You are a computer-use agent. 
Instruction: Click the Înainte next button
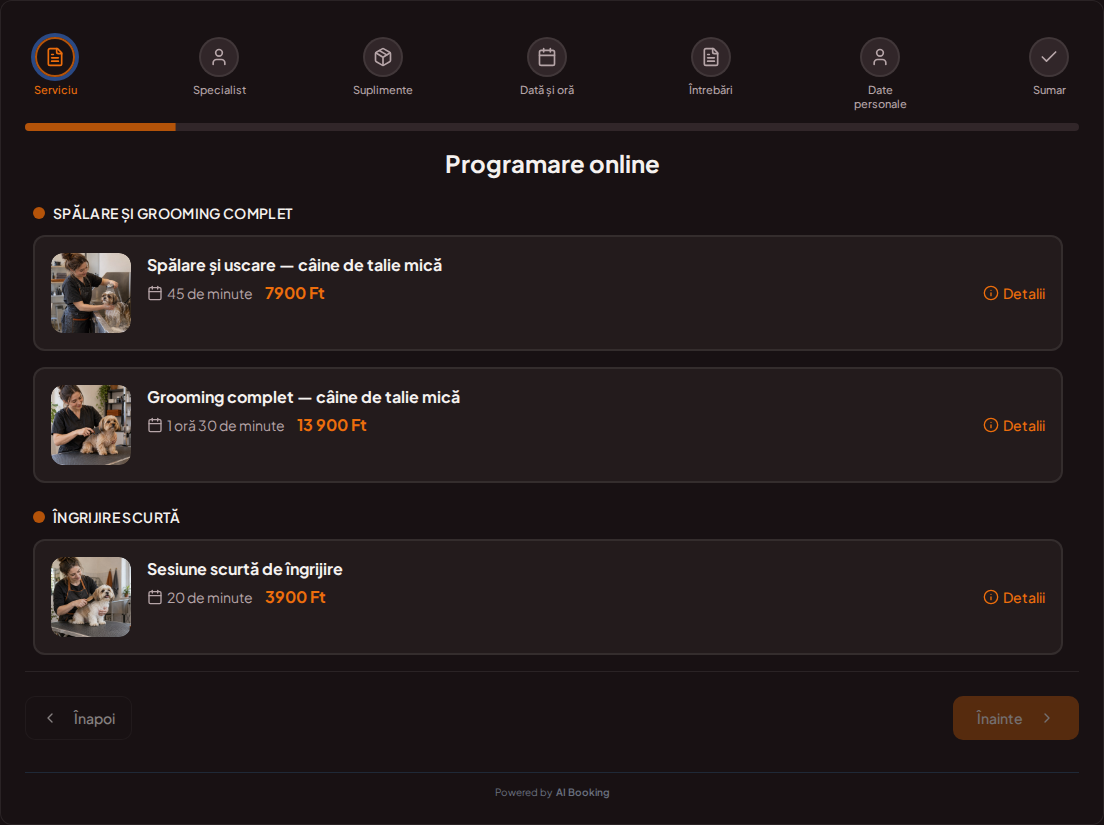pyautogui.click(x=1015, y=718)
